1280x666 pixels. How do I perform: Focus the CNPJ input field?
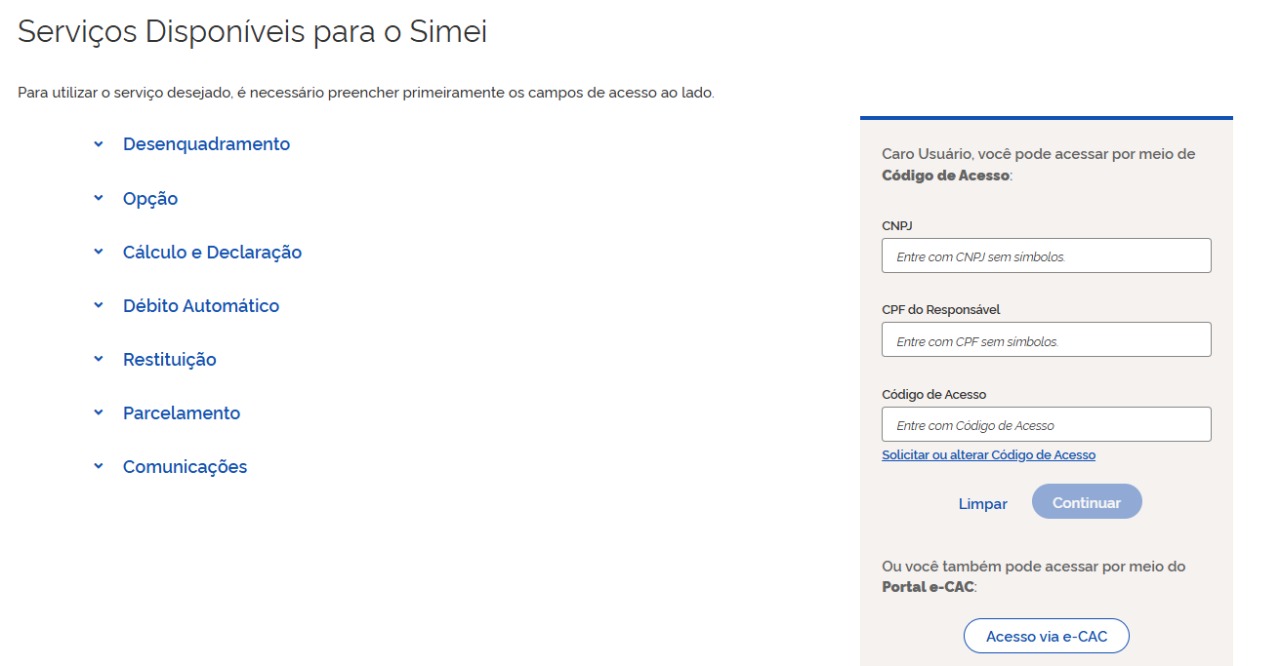1046,256
